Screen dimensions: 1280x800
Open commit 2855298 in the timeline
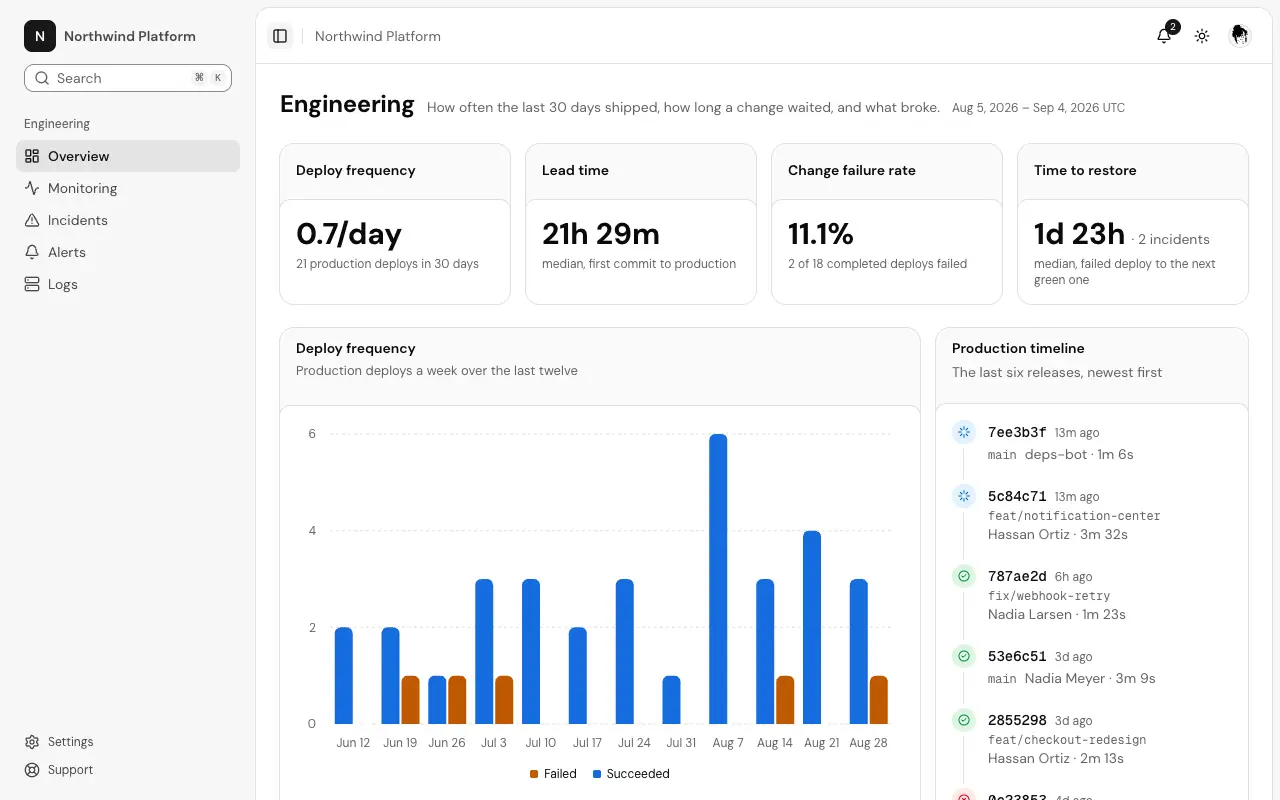click(1017, 721)
